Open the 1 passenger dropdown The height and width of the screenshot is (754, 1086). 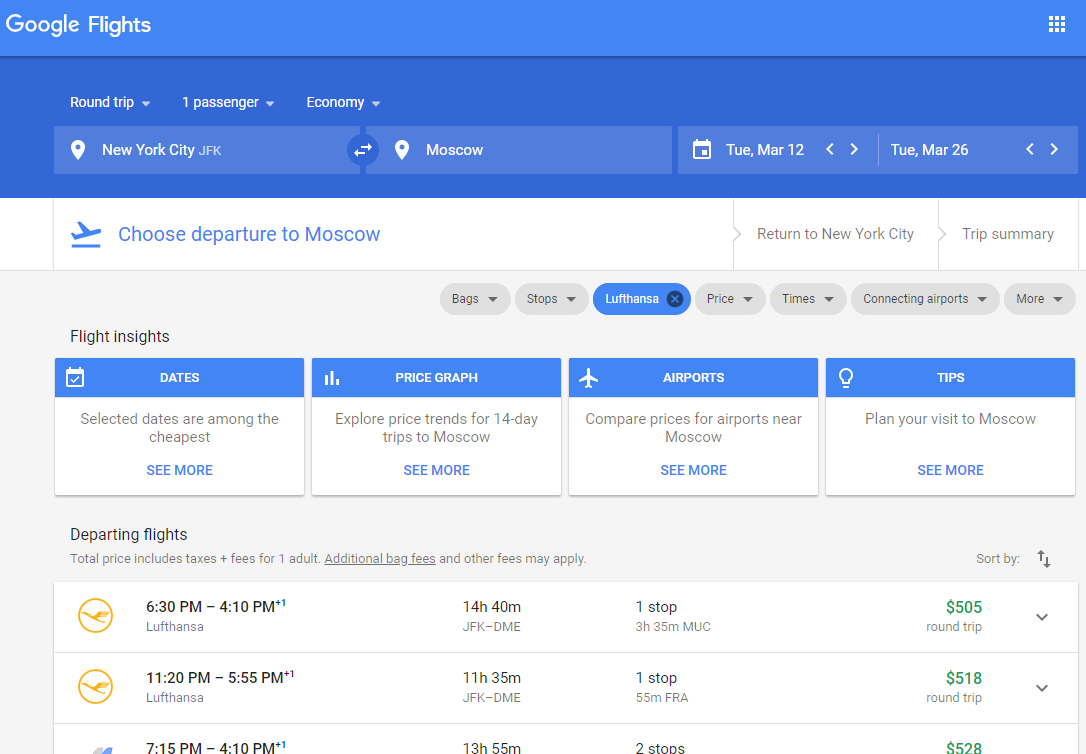click(228, 103)
